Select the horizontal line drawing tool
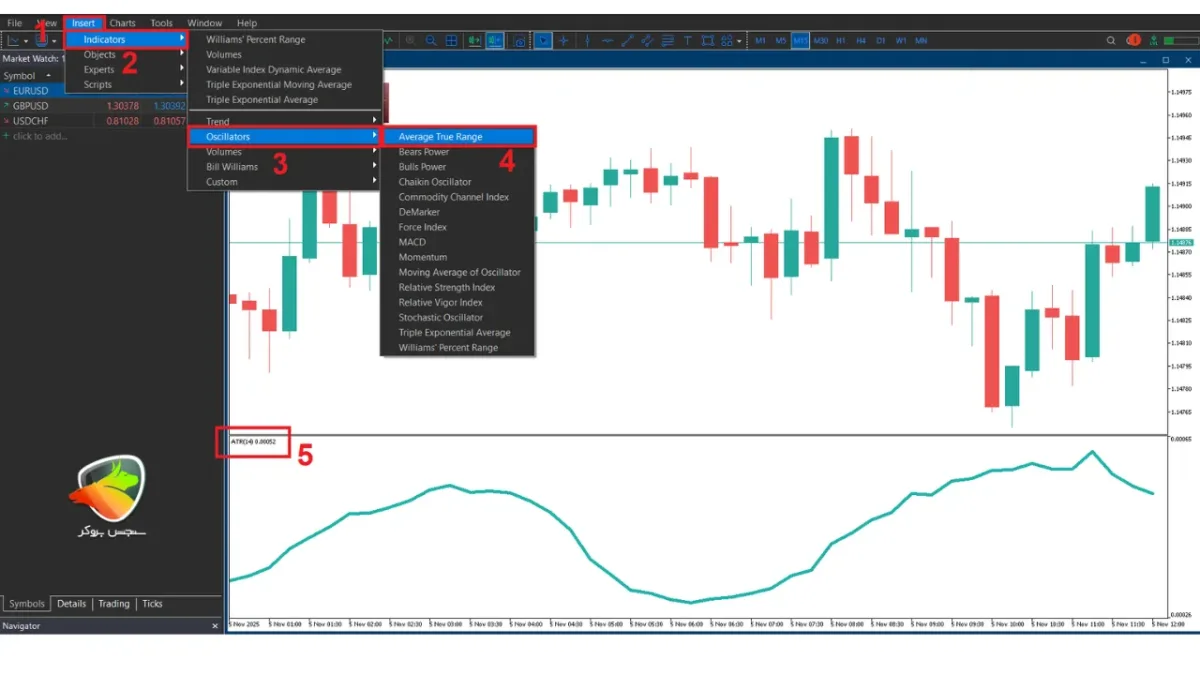This screenshot has width=1200, height=675. [x=607, y=41]
